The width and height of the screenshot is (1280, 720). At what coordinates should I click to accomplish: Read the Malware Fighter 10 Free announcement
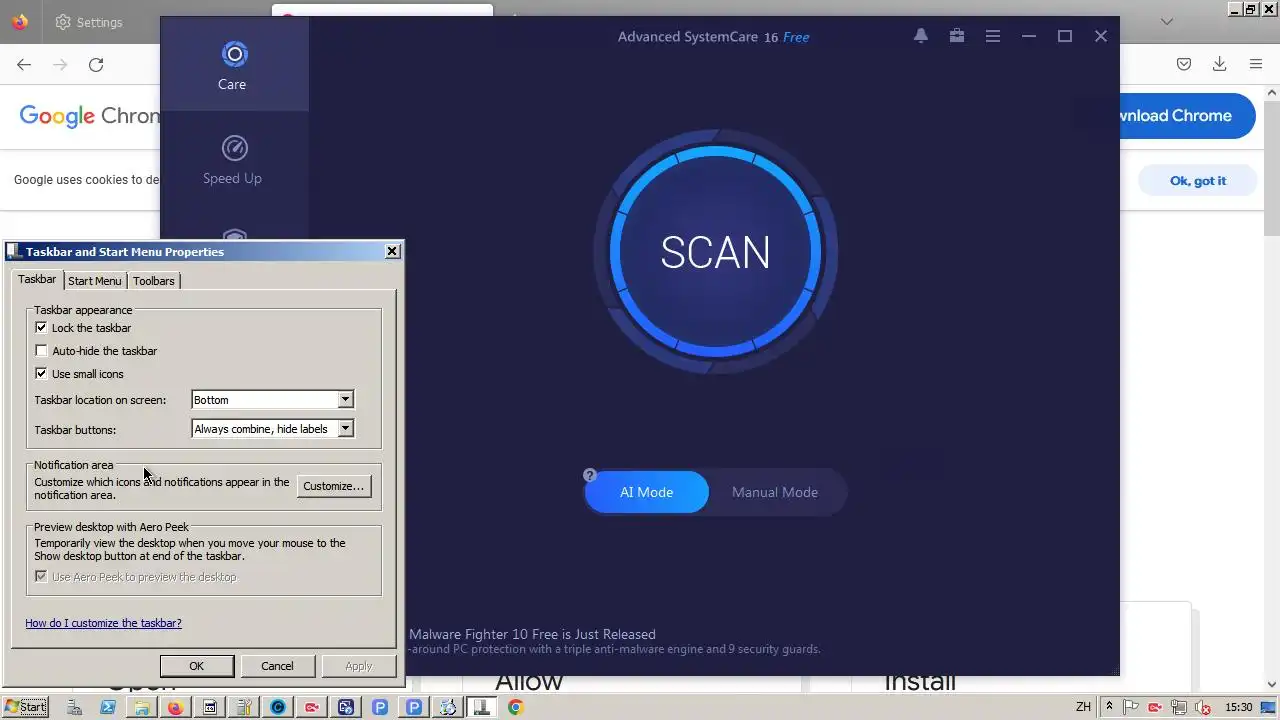click(x=532, y=634)
